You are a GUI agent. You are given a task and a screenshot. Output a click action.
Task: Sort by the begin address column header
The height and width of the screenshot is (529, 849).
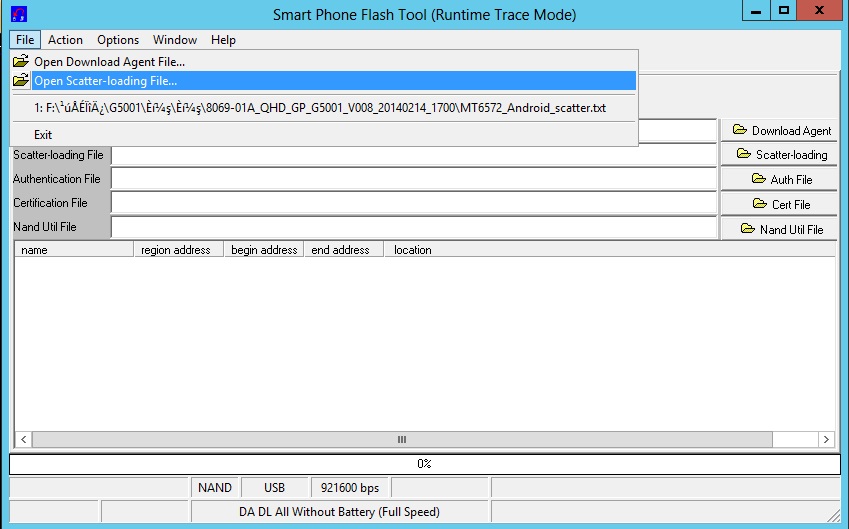(264, 250)
